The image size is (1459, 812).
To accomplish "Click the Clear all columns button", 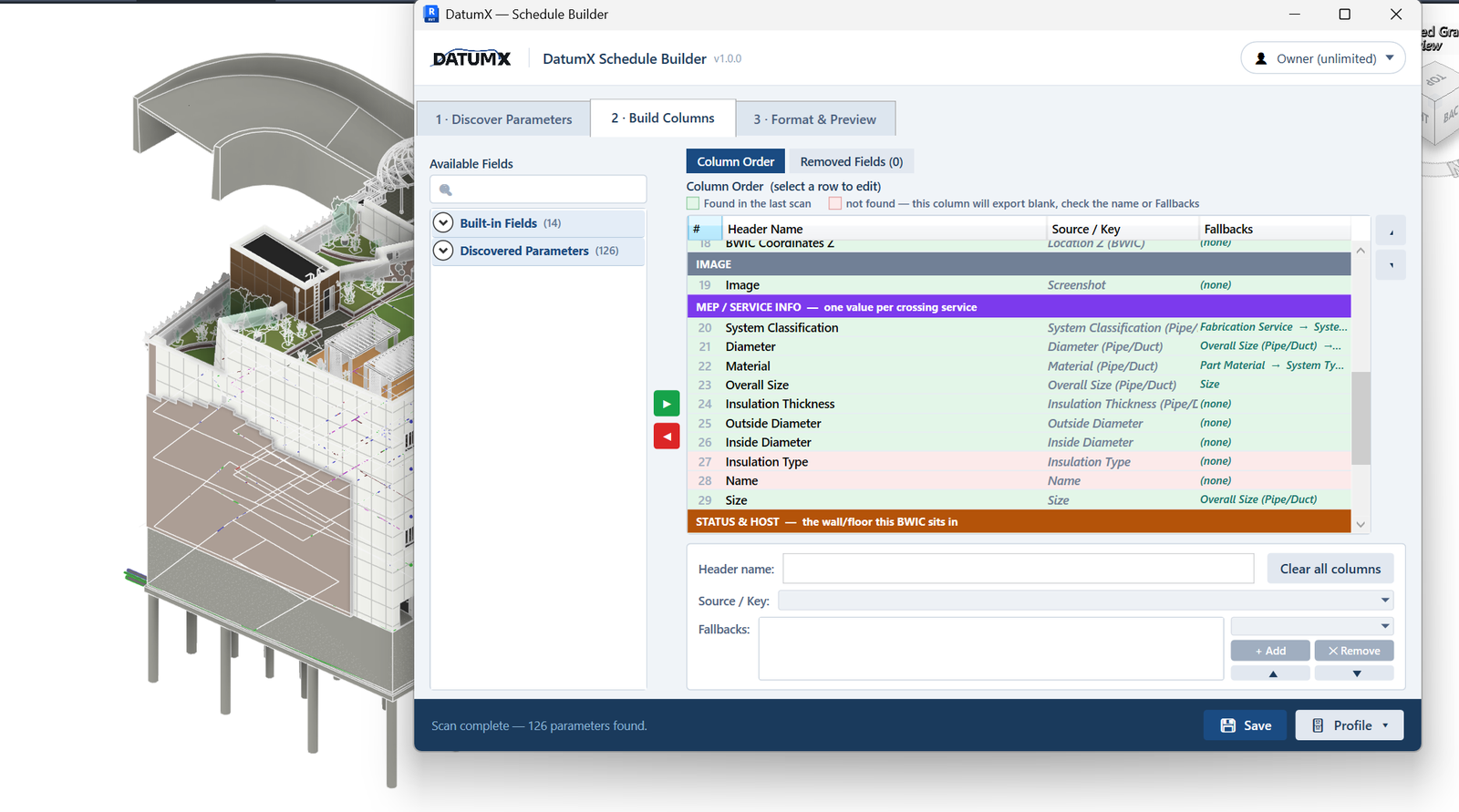I will coord(1330,569).
